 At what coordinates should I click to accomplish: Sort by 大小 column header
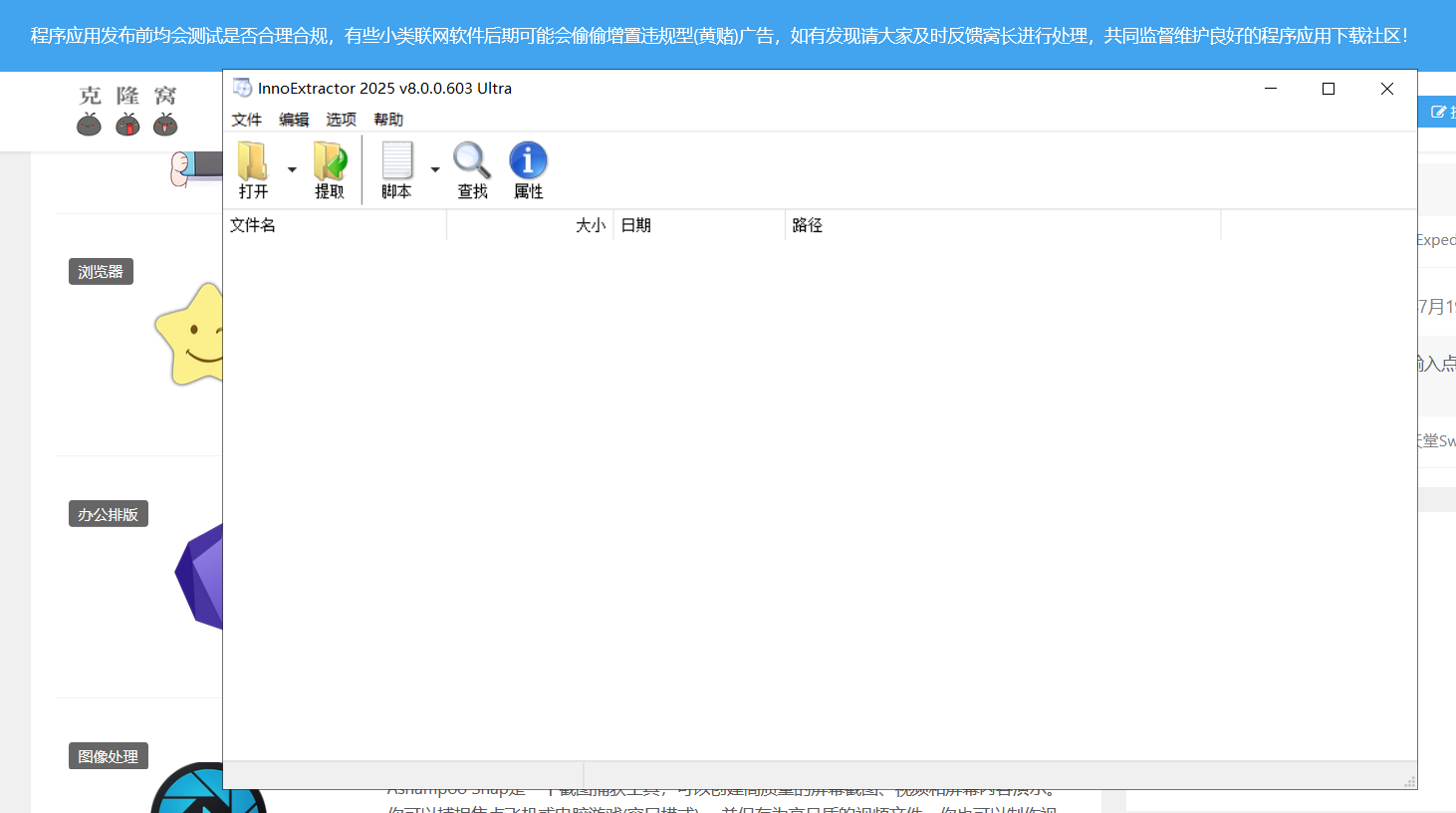click(530, 225)
